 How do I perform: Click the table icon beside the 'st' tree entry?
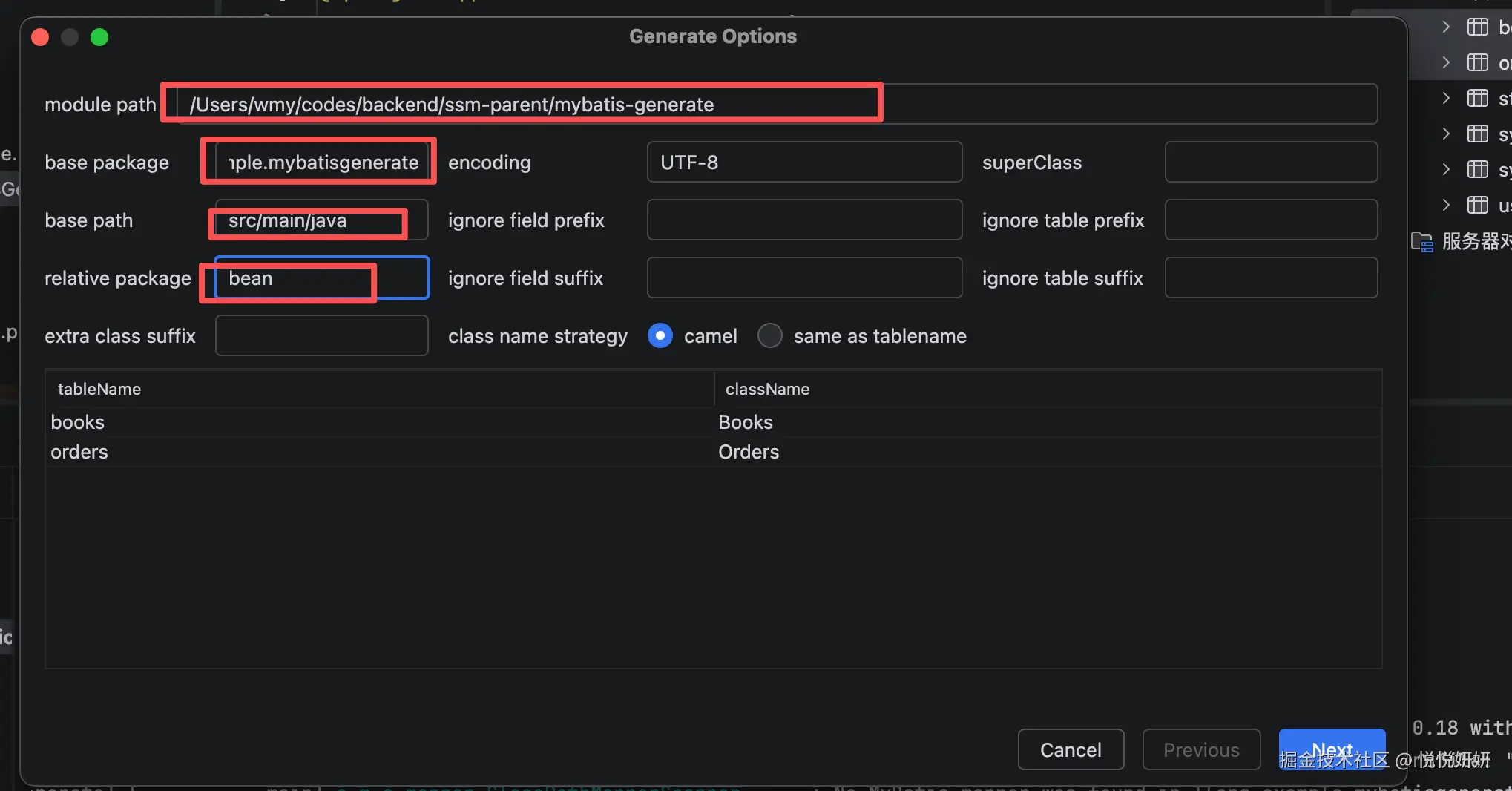1477,99
